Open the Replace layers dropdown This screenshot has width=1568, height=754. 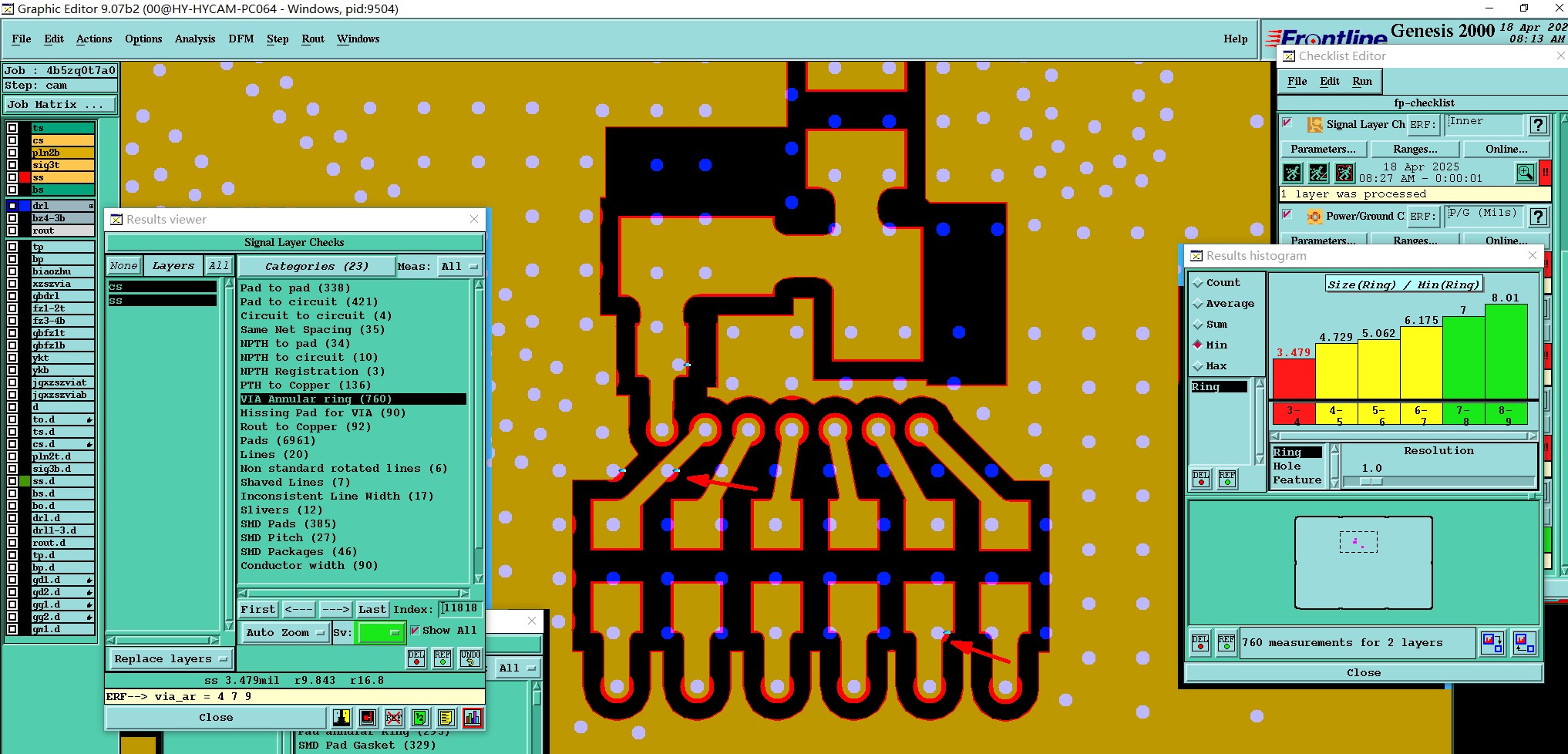(x=170, y=658)
